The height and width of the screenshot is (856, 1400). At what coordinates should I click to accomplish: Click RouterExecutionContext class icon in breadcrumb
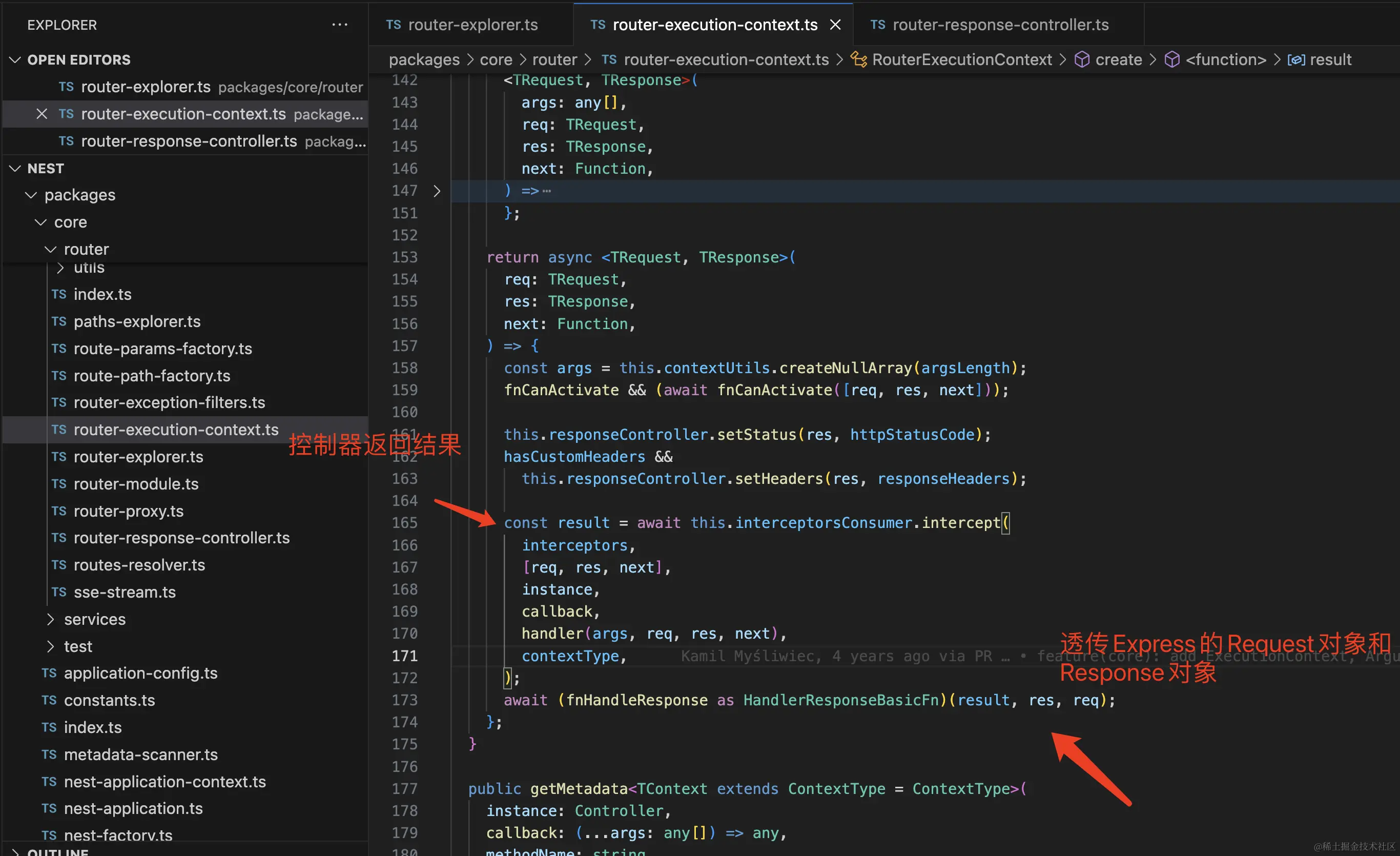(x=858, y=59)
